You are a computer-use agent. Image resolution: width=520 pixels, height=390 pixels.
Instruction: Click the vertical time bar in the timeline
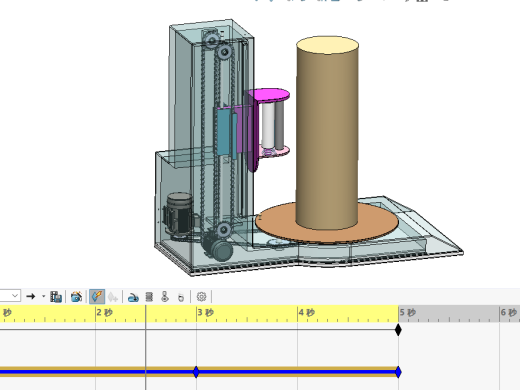coord(146,348)
